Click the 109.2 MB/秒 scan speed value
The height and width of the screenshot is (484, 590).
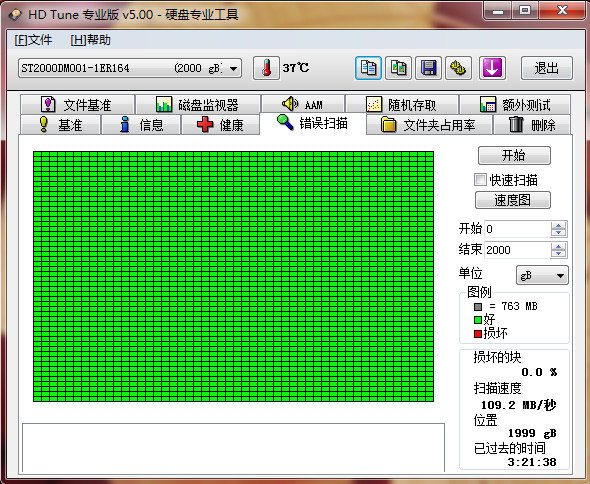[519, 405]
